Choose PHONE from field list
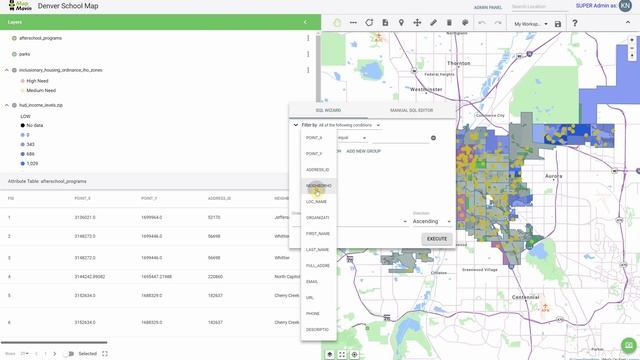 (x=318, y=313)
